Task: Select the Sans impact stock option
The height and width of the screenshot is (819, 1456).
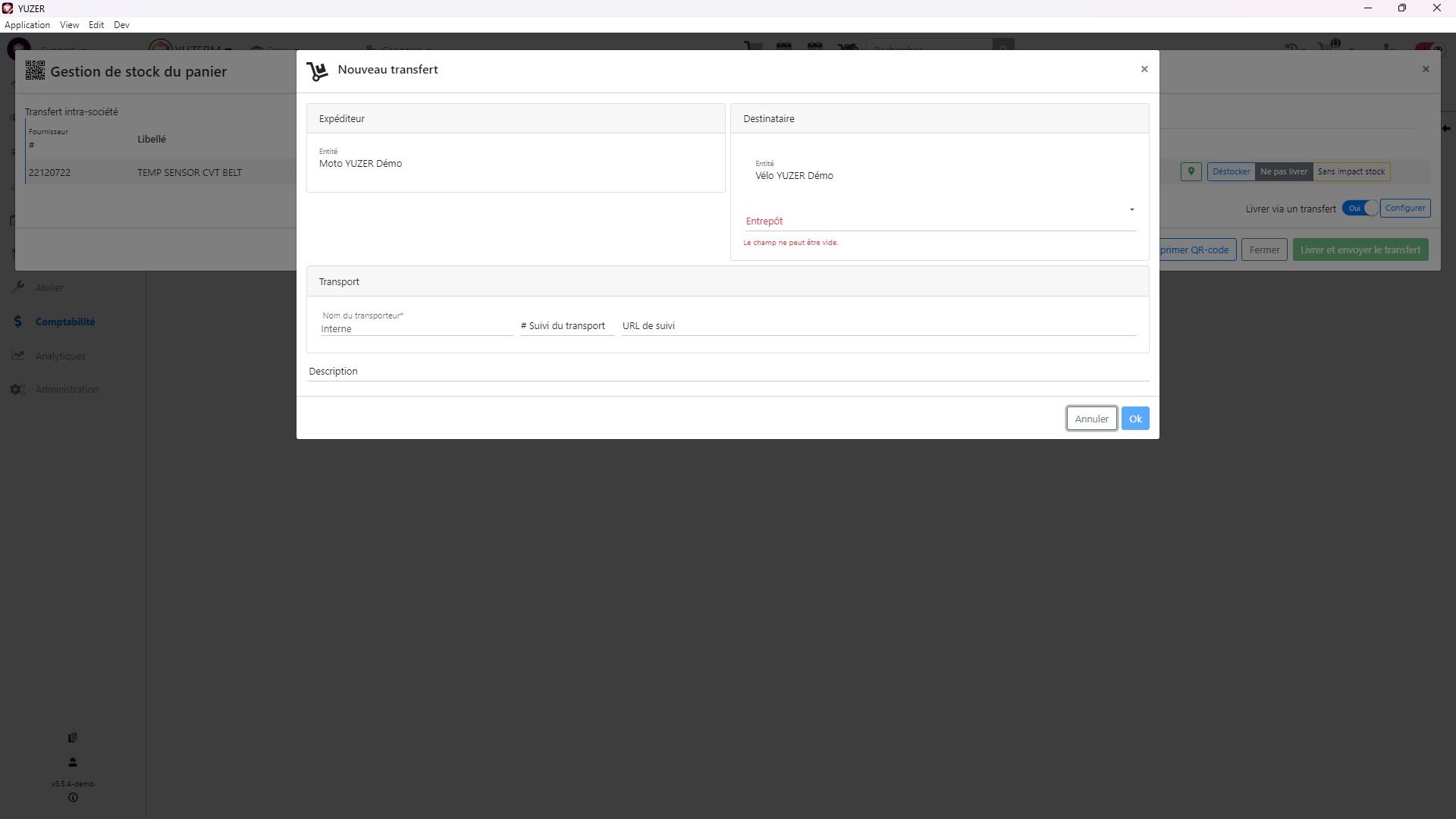Action: click(x=1351, y=171)
